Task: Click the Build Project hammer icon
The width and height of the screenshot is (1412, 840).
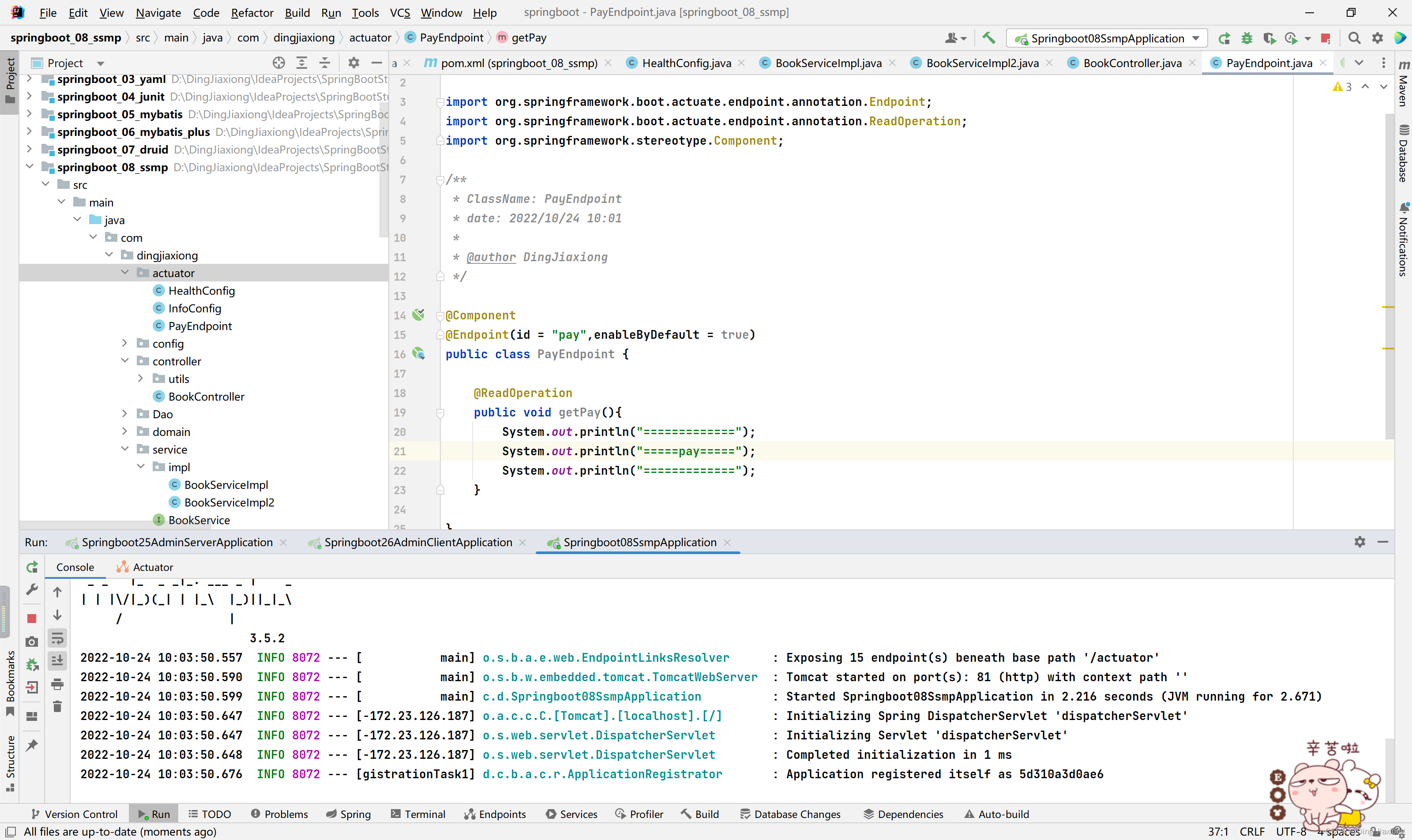Action: pyautogui.click(x=988, y=38)
